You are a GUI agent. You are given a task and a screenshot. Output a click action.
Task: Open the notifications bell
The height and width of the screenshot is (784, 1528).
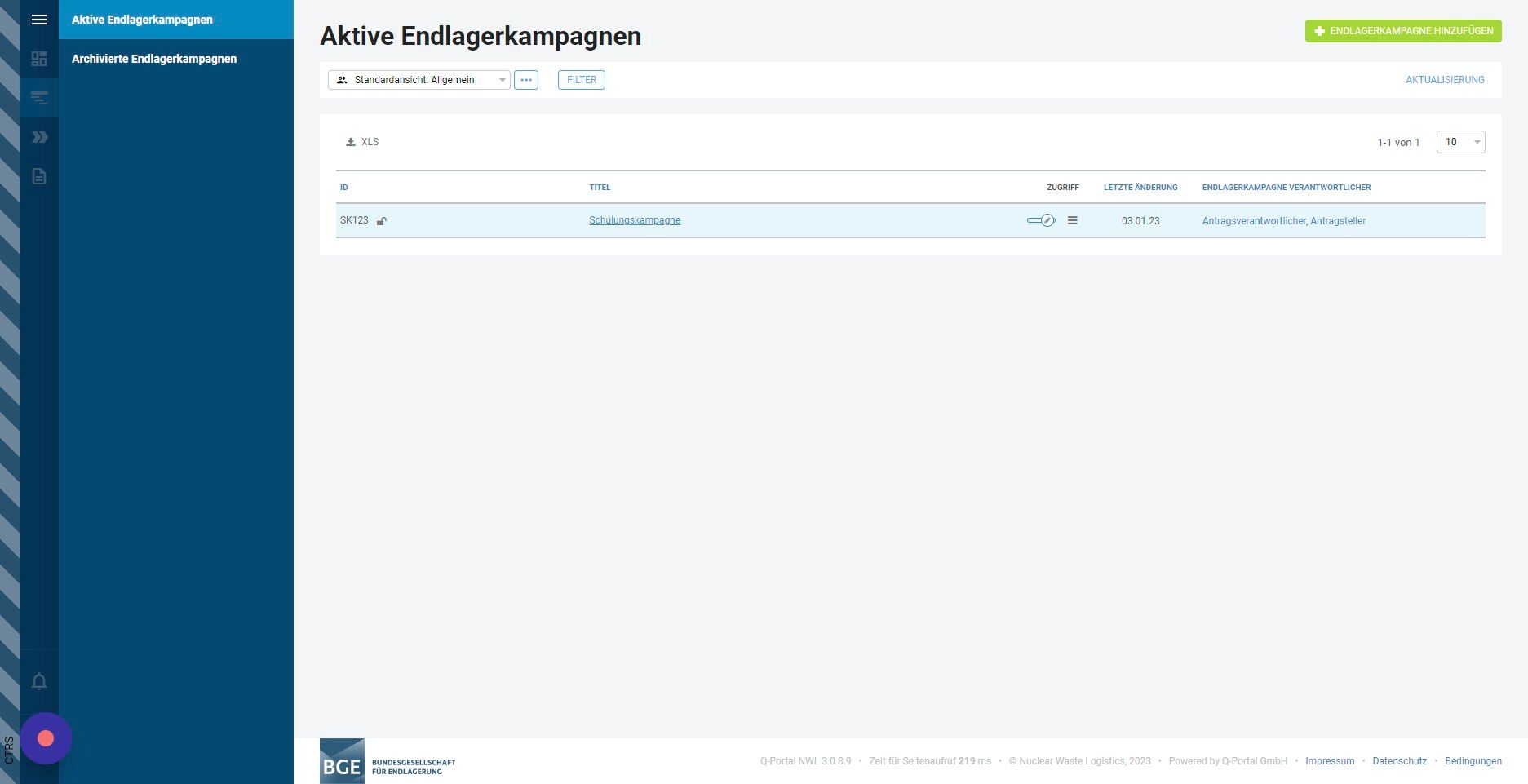pyautogui.click(x=39, y=681)
